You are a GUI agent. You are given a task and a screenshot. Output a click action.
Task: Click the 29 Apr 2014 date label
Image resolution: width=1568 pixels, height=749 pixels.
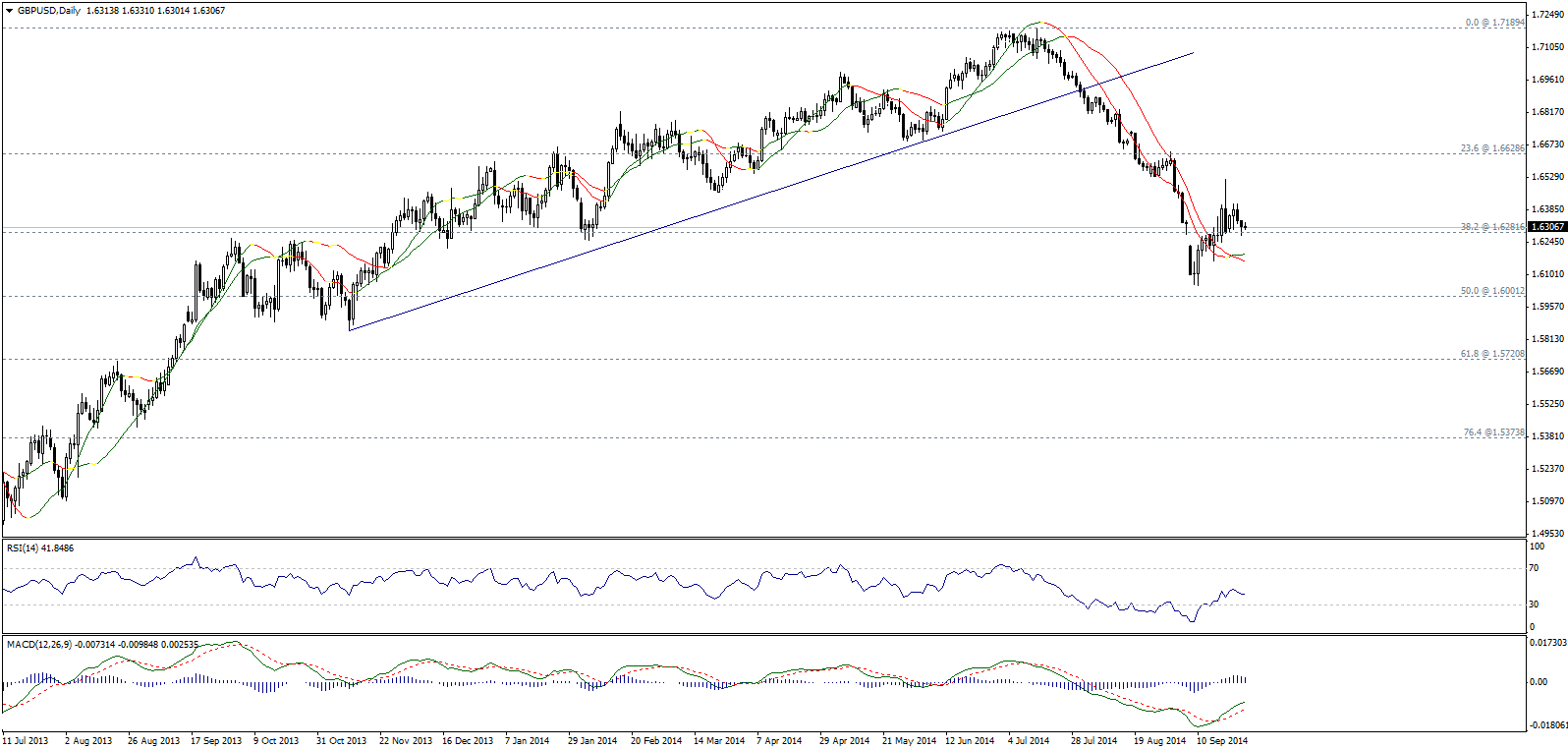(845, 741)
